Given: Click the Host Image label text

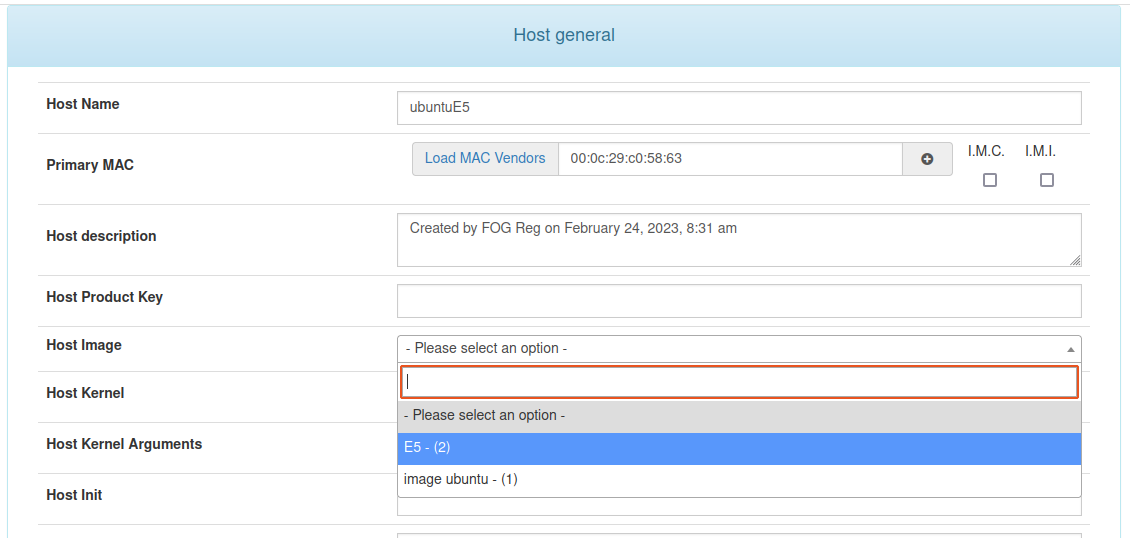Looking at the screenshot, I should tap(84, 346).
